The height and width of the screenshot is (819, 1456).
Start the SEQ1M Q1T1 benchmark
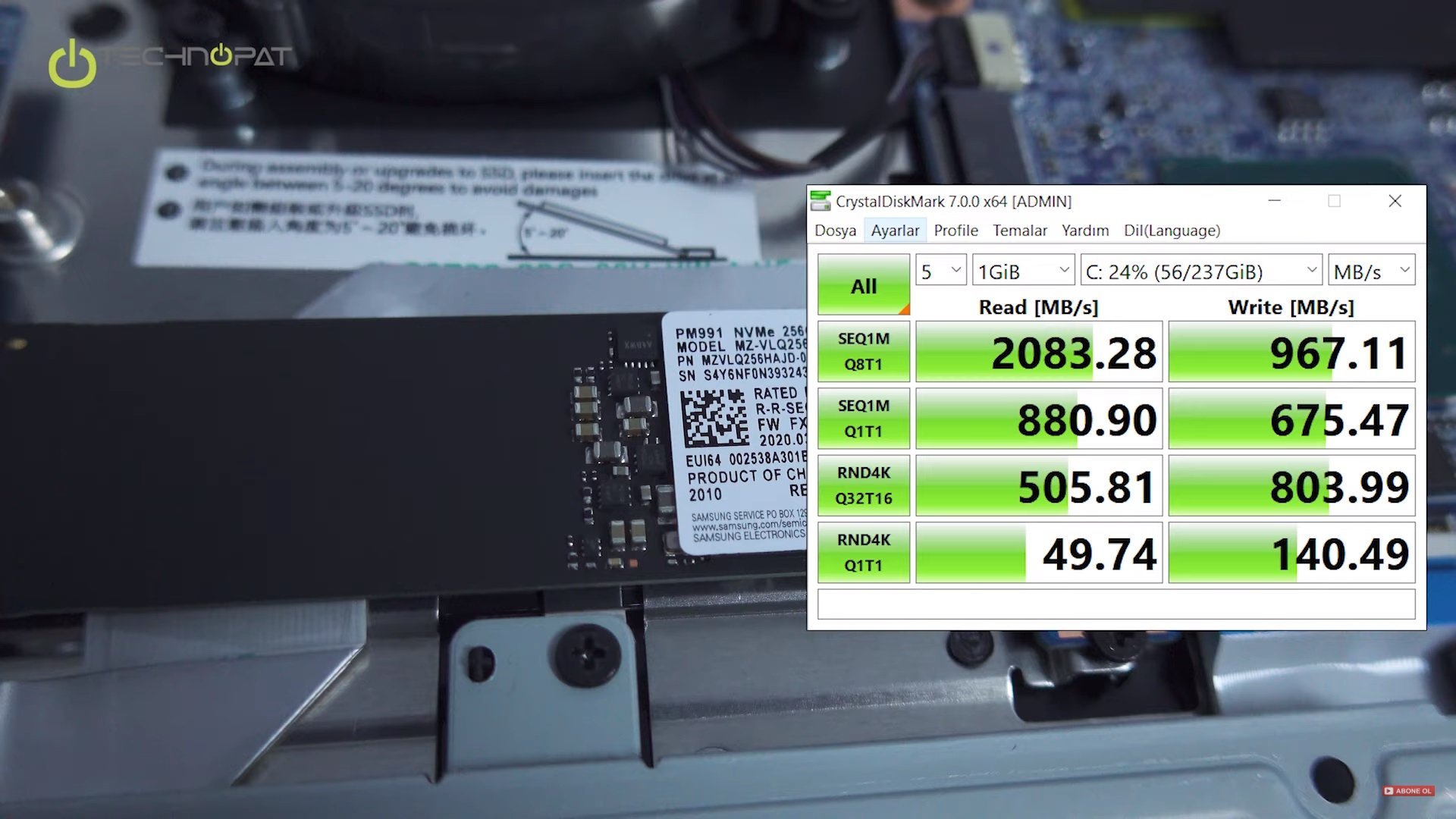pyautogui.click(x=863, y=419)
